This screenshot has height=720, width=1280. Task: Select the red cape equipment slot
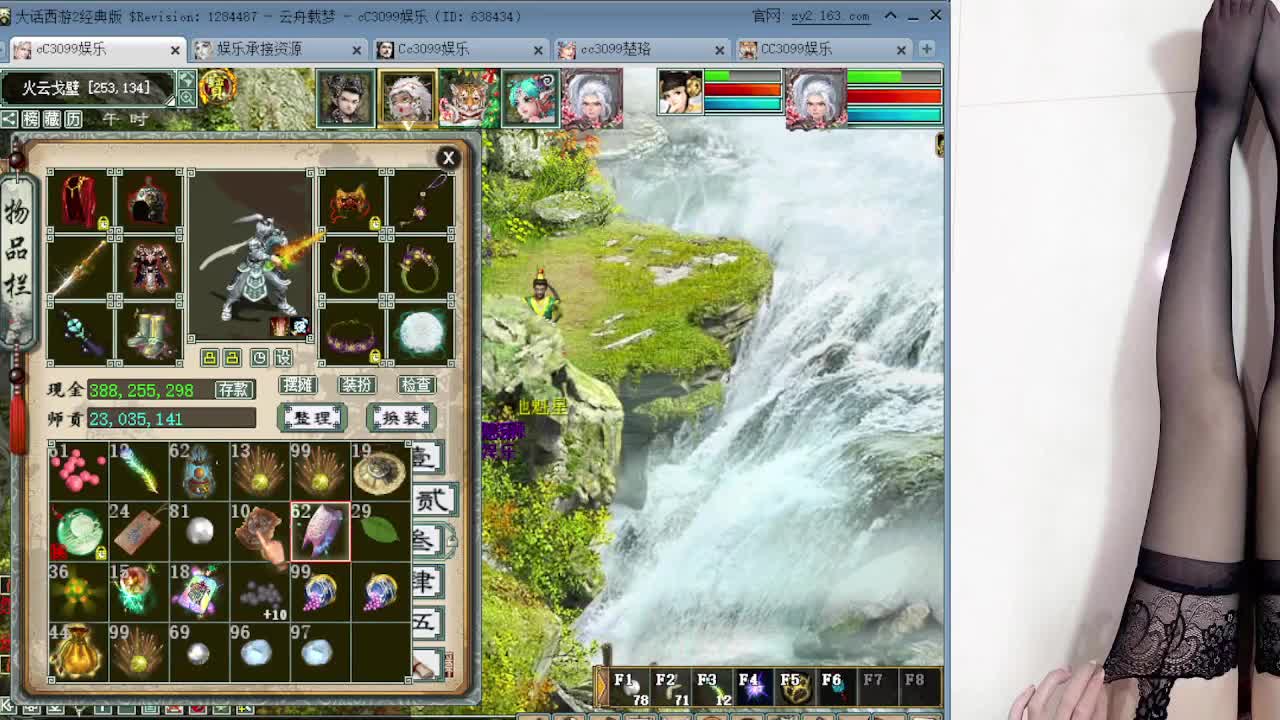point(80,200)
